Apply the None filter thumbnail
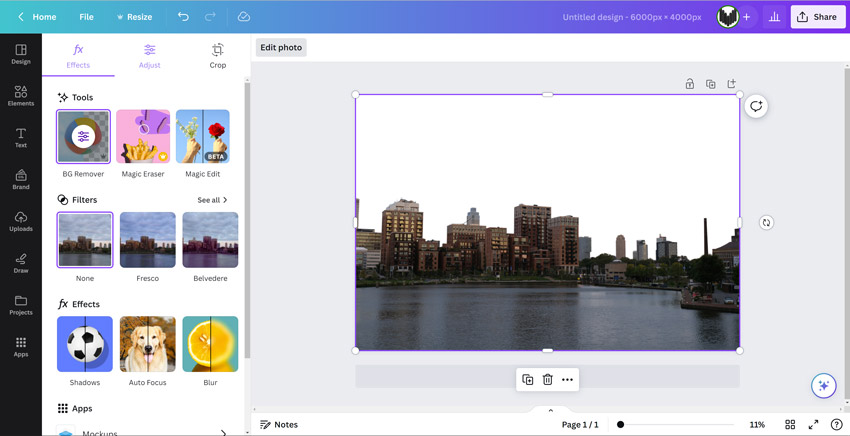 [85, 240]
